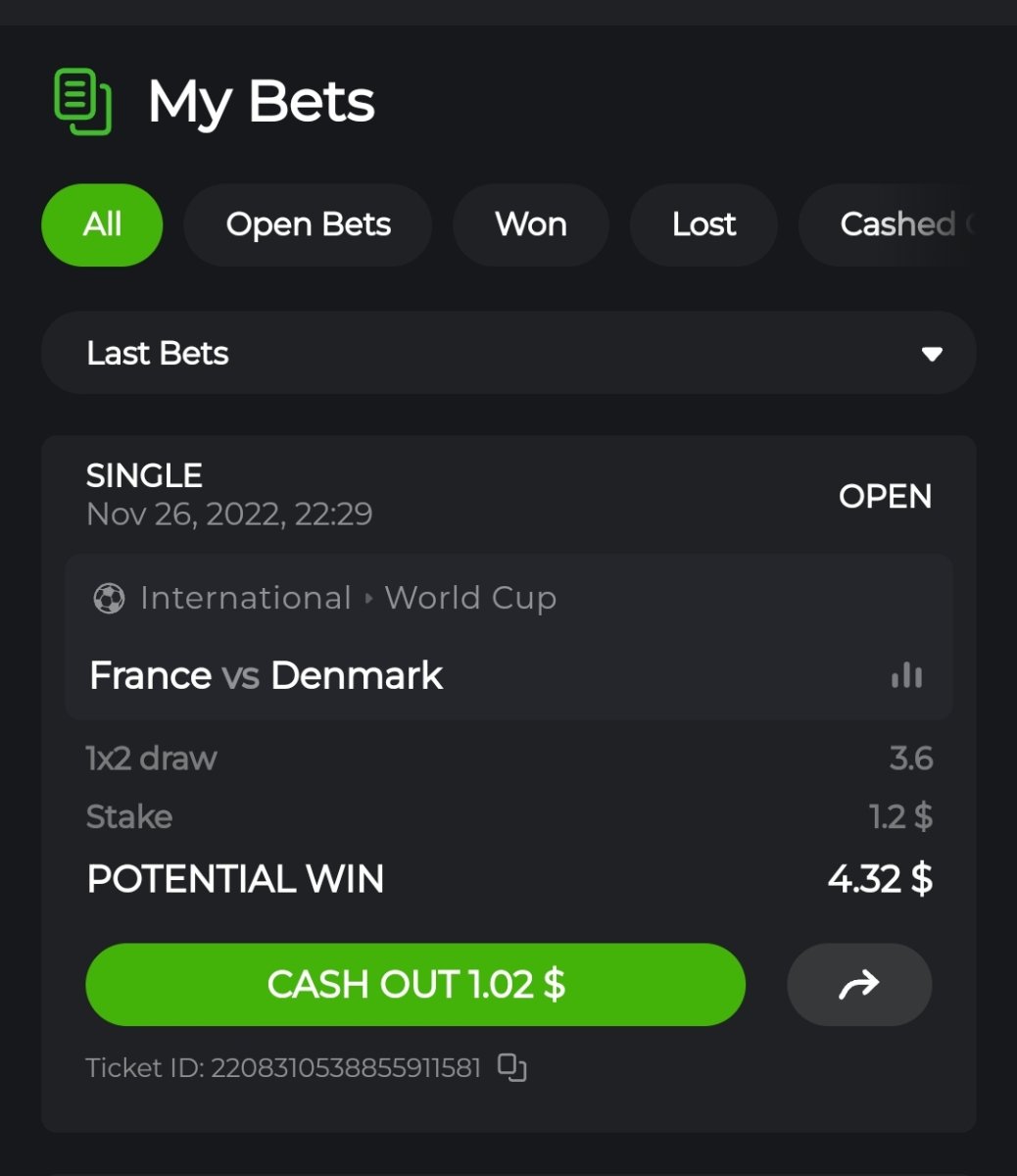
Task: Click the SINGLE bet type header
Action: 144,475
